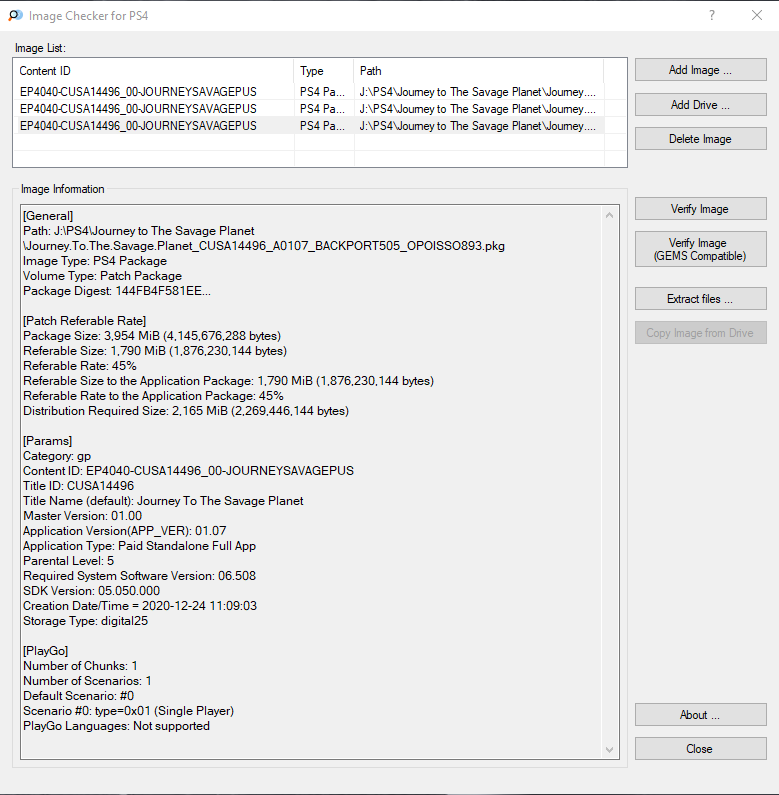Click the help question mark in title bar
Viewport: 779px width, 795px height.
click(712, 15)
